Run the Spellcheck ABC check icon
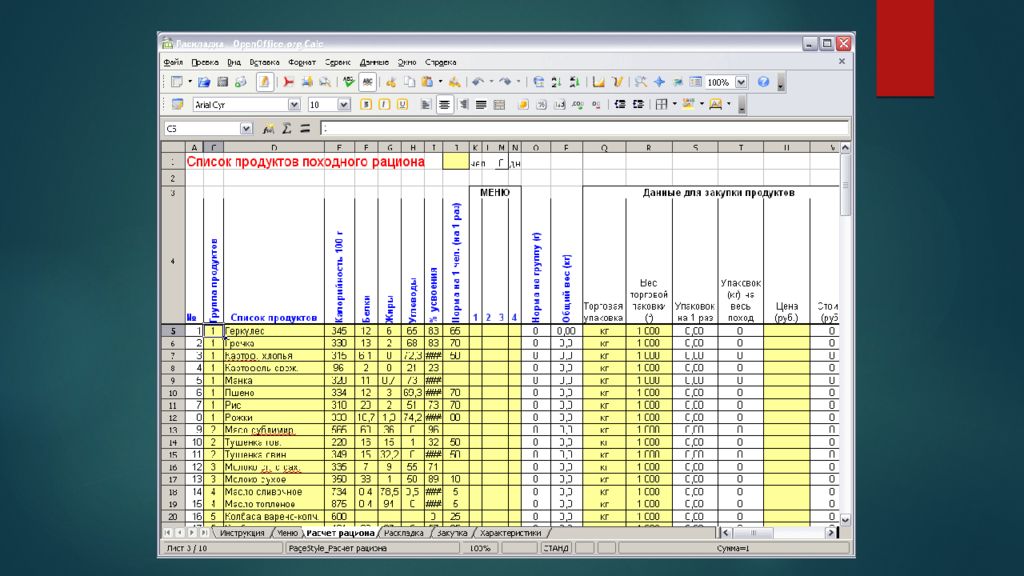 pos(349,82)
